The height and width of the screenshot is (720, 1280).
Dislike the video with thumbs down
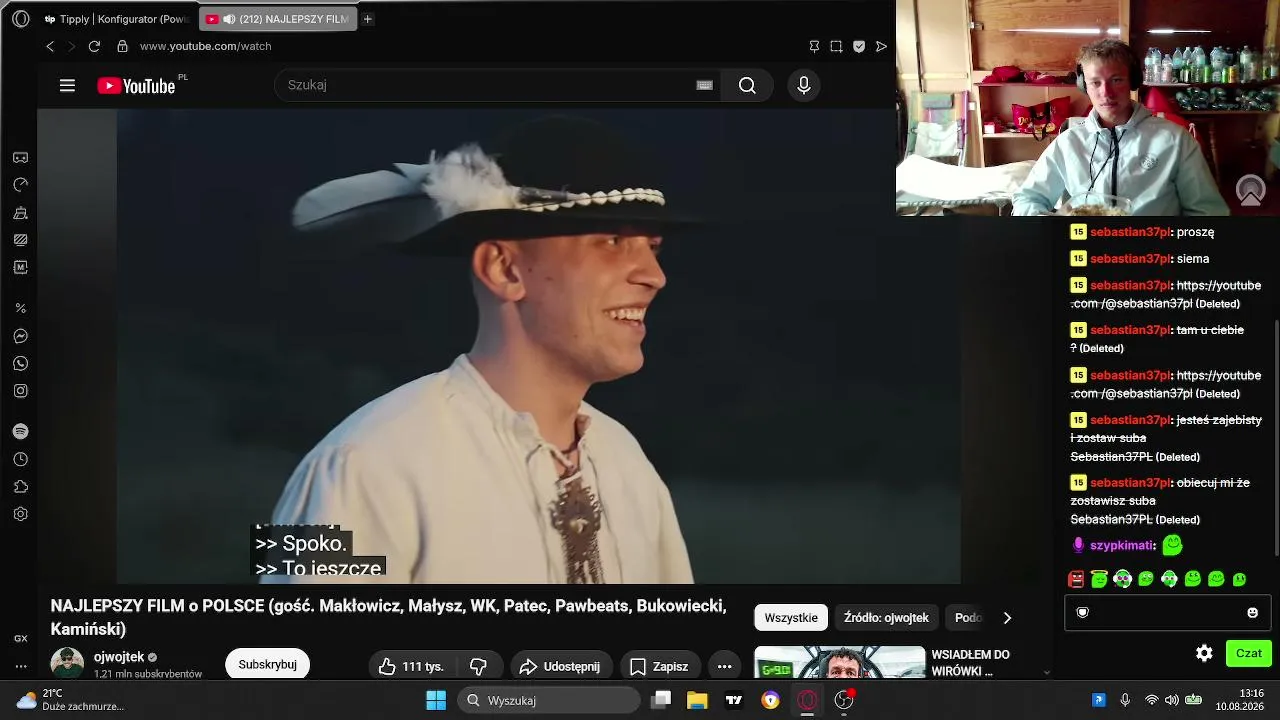tap(478, 666)
